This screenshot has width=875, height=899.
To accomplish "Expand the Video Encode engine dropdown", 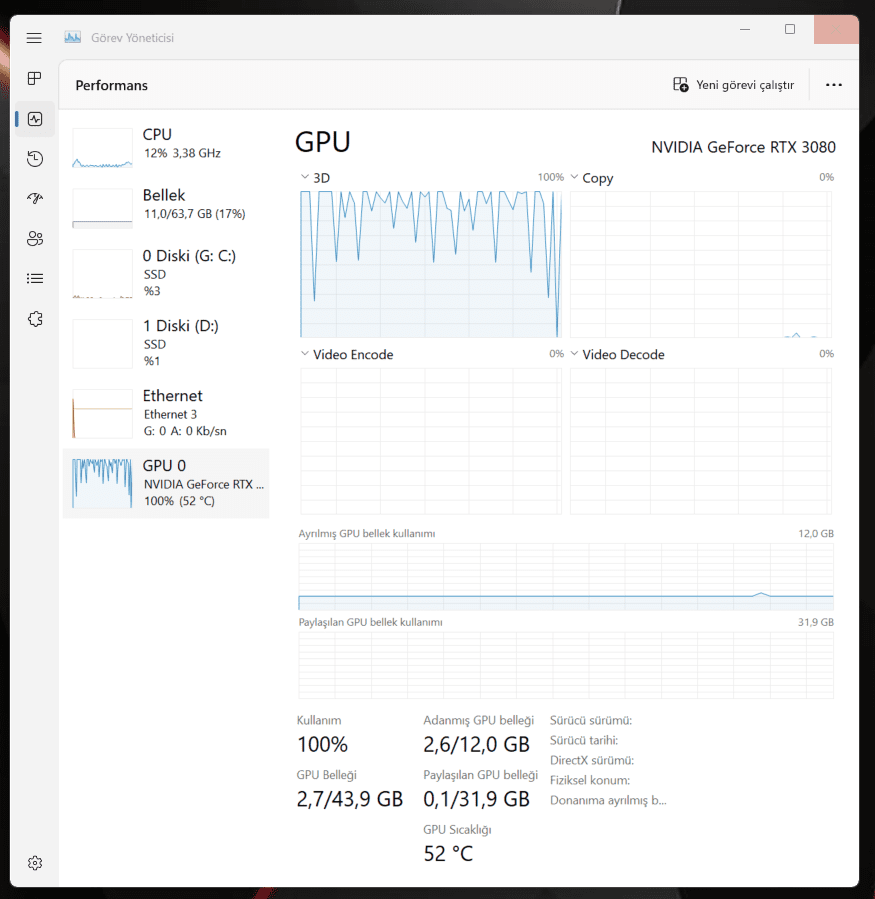I will point(305,355).
